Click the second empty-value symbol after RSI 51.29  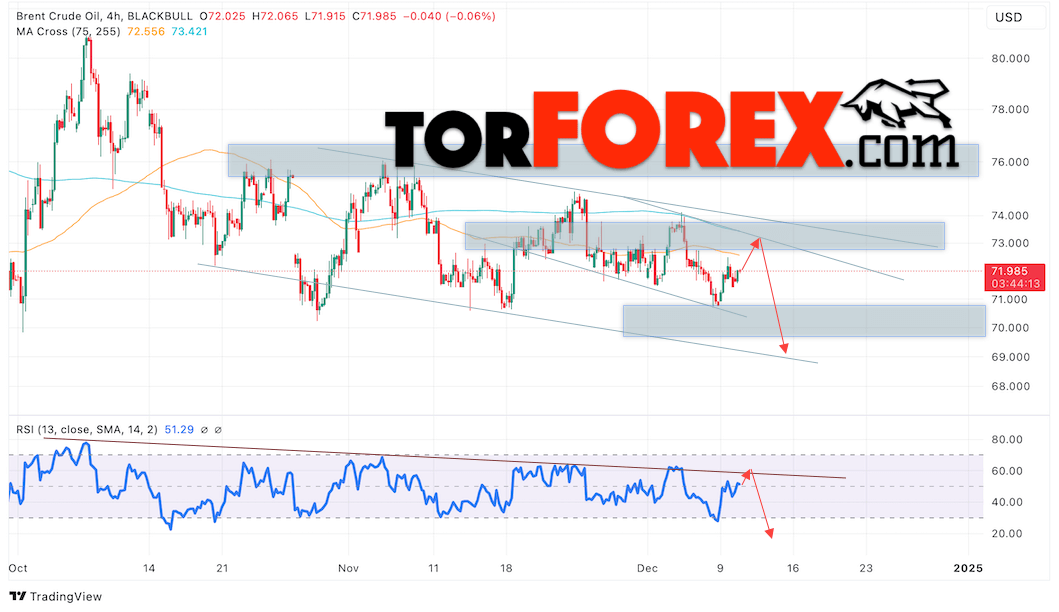pyautogui.click(x=218, y=430)
